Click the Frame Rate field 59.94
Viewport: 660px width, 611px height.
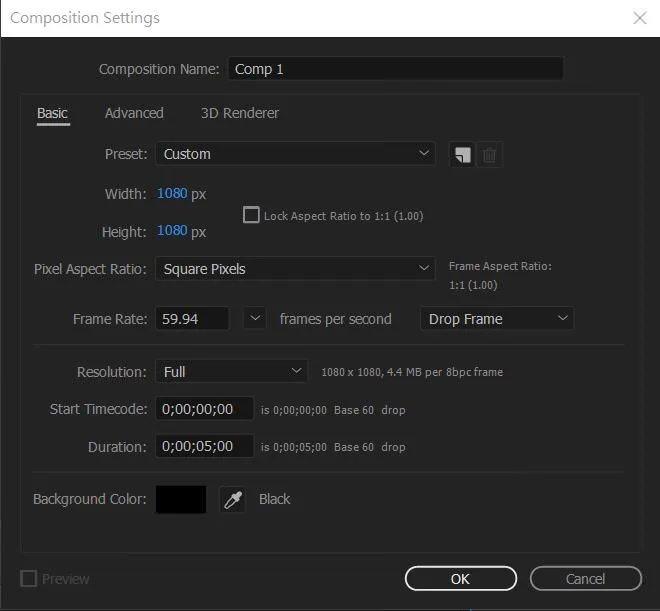pos(192,319)
